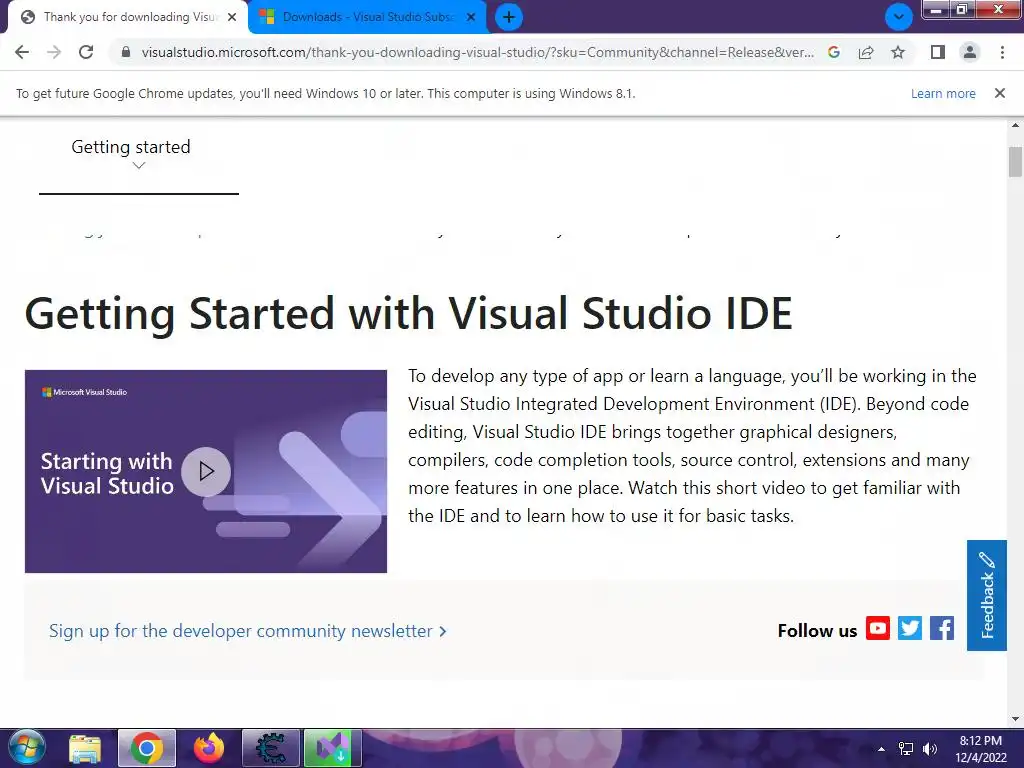This screenshot has width=1024, height=768.
Task: Close the Downloads - Visual Studio tab
Action: click(471, 17)
